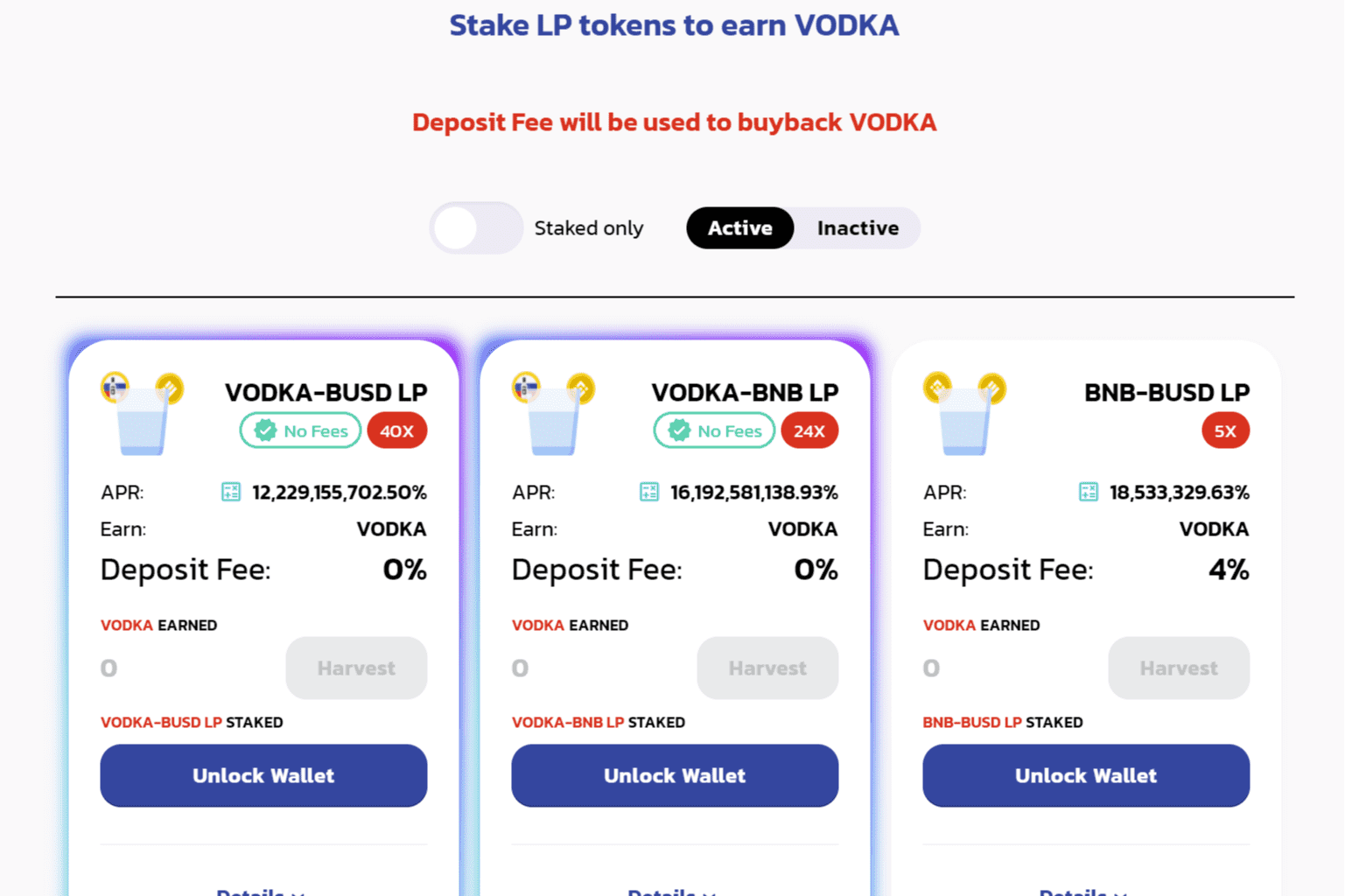Expand Details for VODKA-BUSD LP

coord(258,891)
